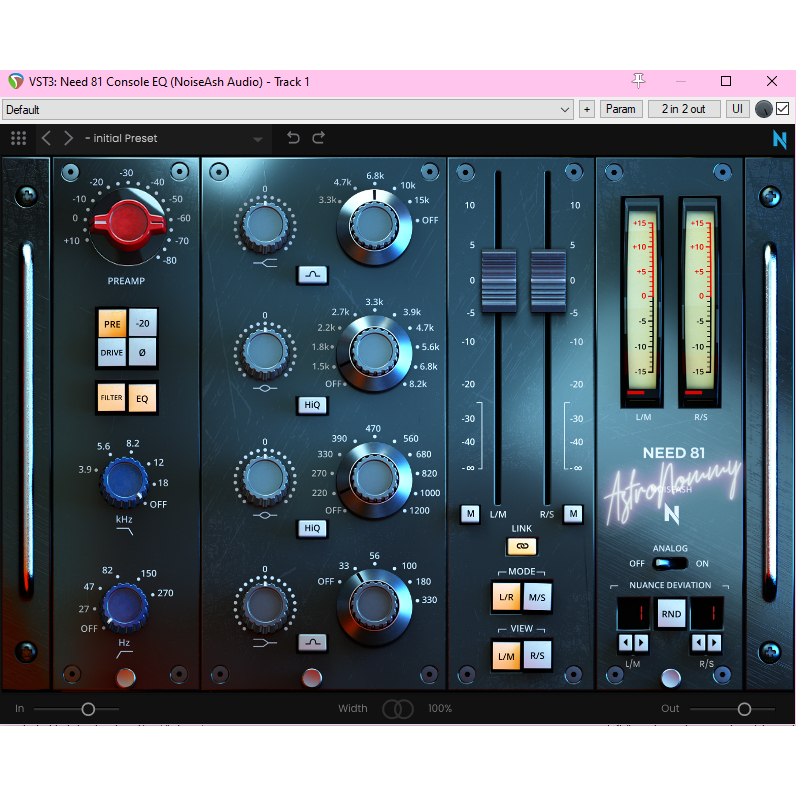Click the R/S VU meter
The height and width of the screenshot is (796, 796).
[700, 303]
